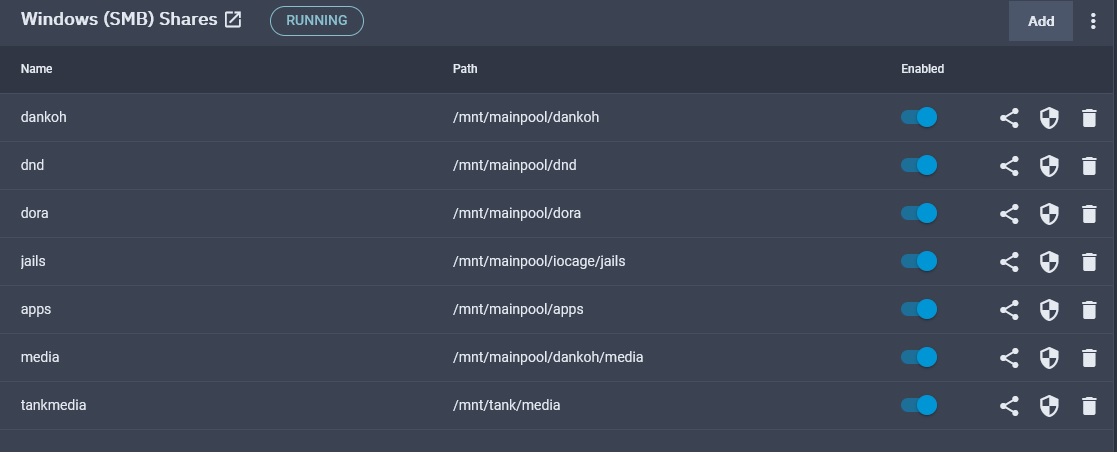Click the share icon for tankmedia
This screenshot has width=1117, height=454.
tap(1009, 406)
